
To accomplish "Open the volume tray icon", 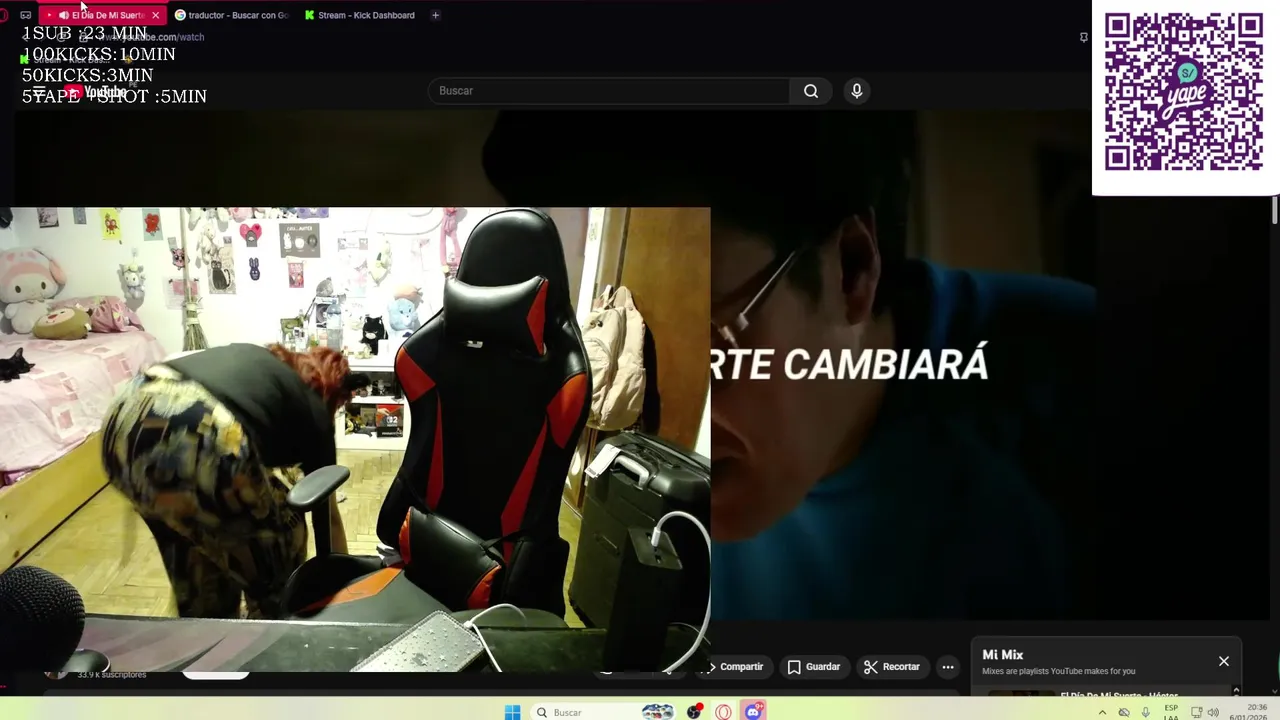I will pos(1213,712).
